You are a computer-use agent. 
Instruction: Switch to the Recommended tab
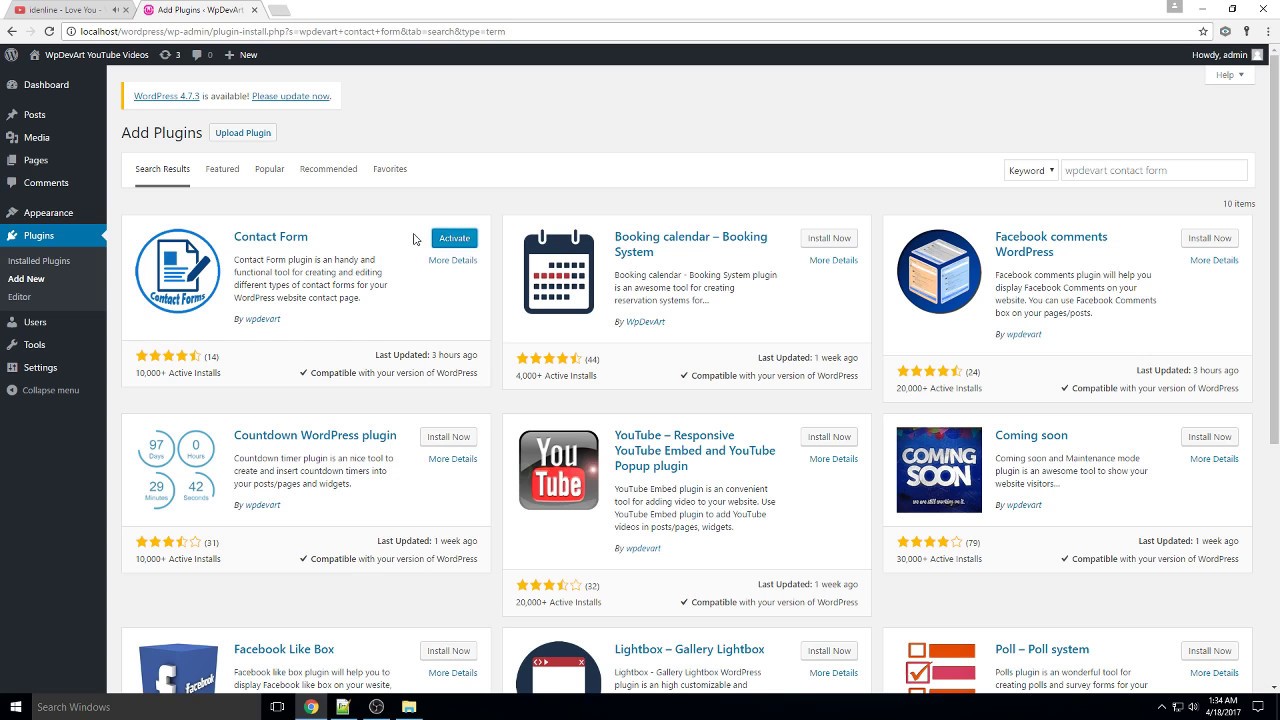coord(328,169)
